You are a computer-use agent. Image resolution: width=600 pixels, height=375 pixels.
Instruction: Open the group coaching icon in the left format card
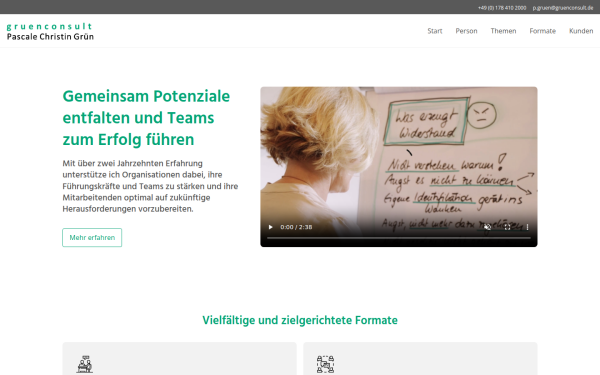click(84, 365)
